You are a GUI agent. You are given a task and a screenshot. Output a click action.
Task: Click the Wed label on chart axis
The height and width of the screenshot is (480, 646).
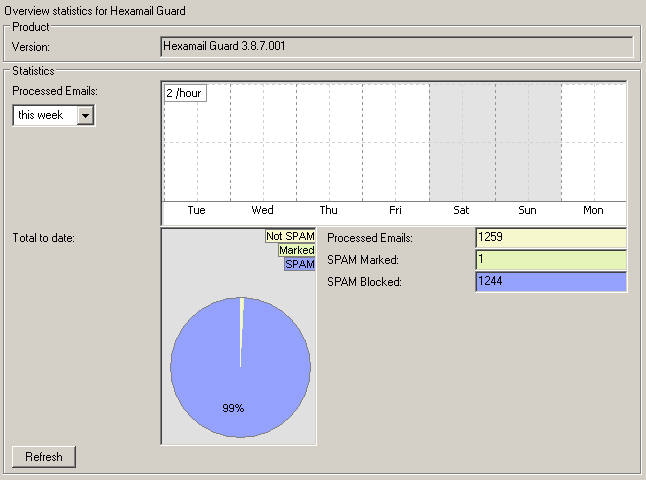point(262,211)
